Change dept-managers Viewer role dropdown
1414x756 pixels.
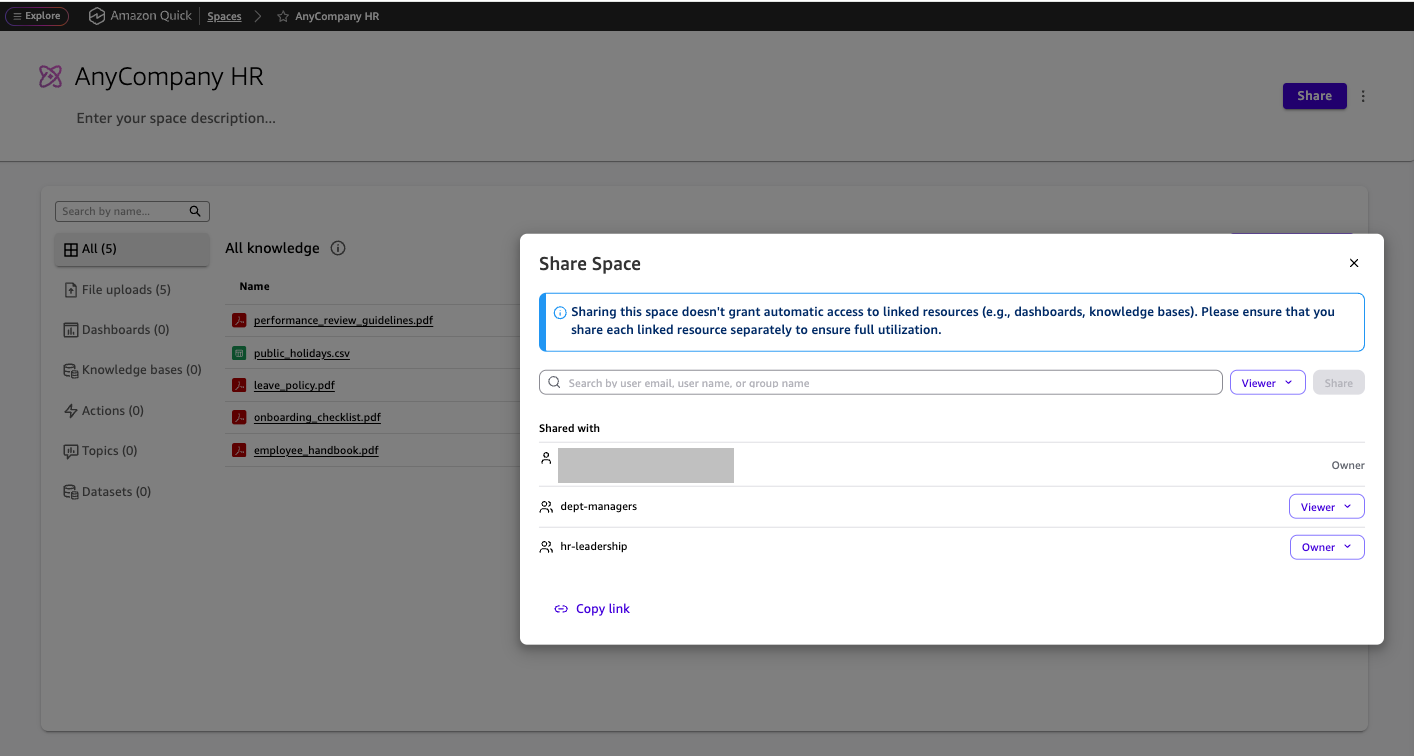click(x=1326, y=507)
